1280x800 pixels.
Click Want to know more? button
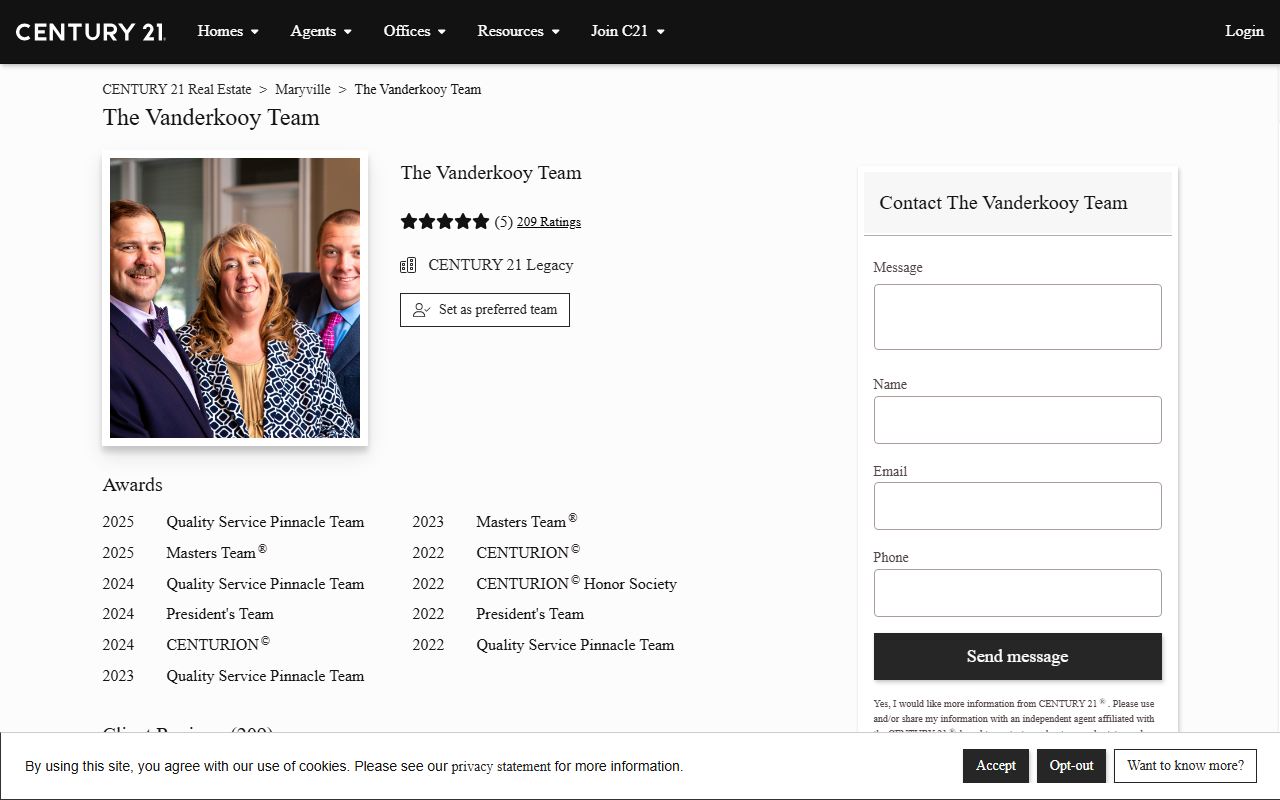click(x=1185, y=766)
